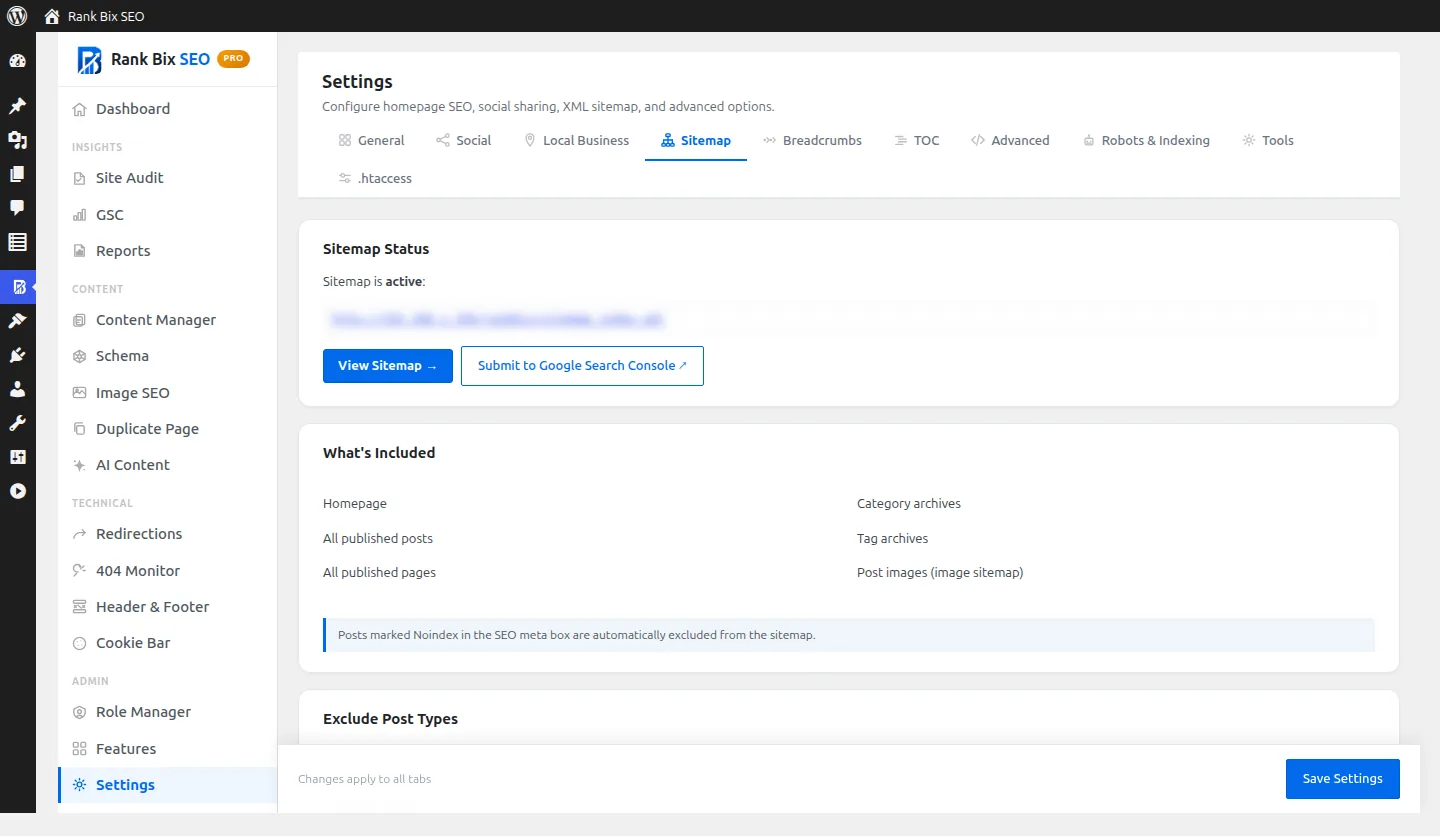
Task: Click Submit to Google Search Console
Action: pos(582,366)
